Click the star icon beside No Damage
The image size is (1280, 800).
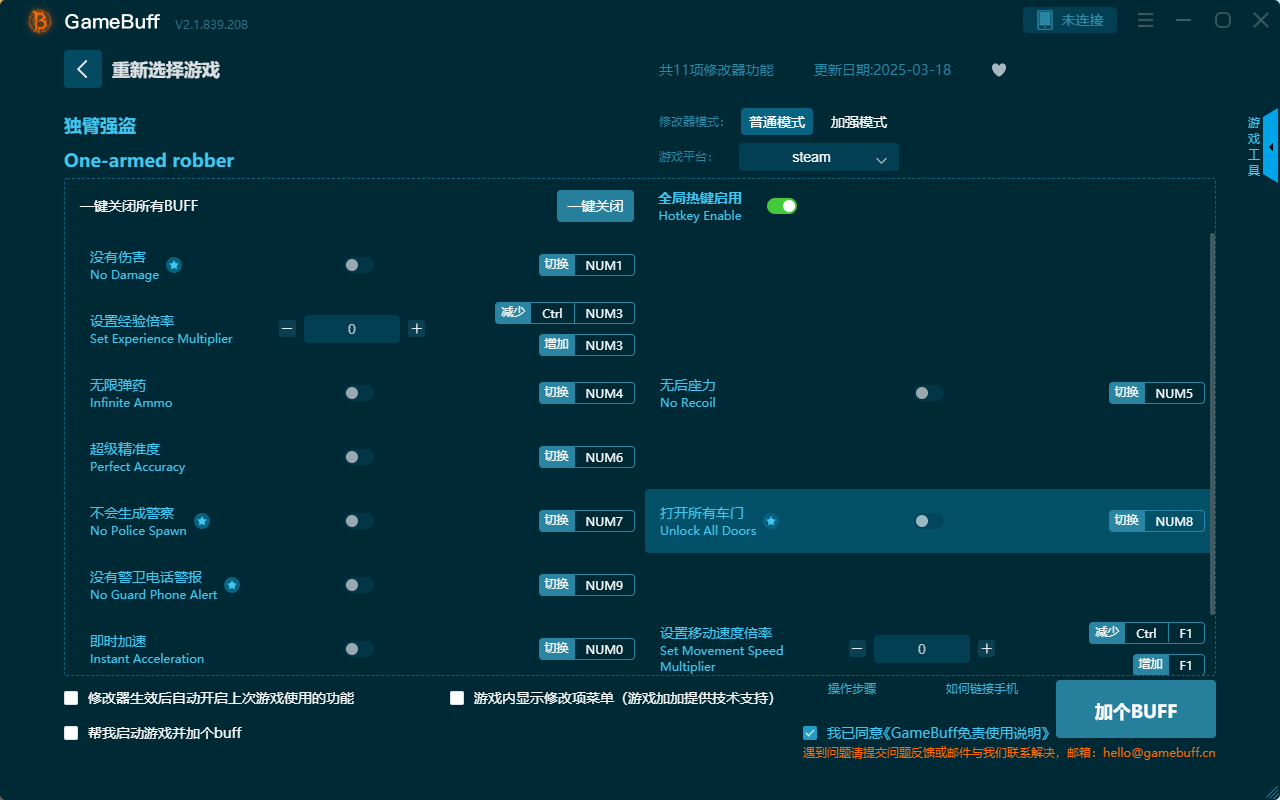click(174, 265)
